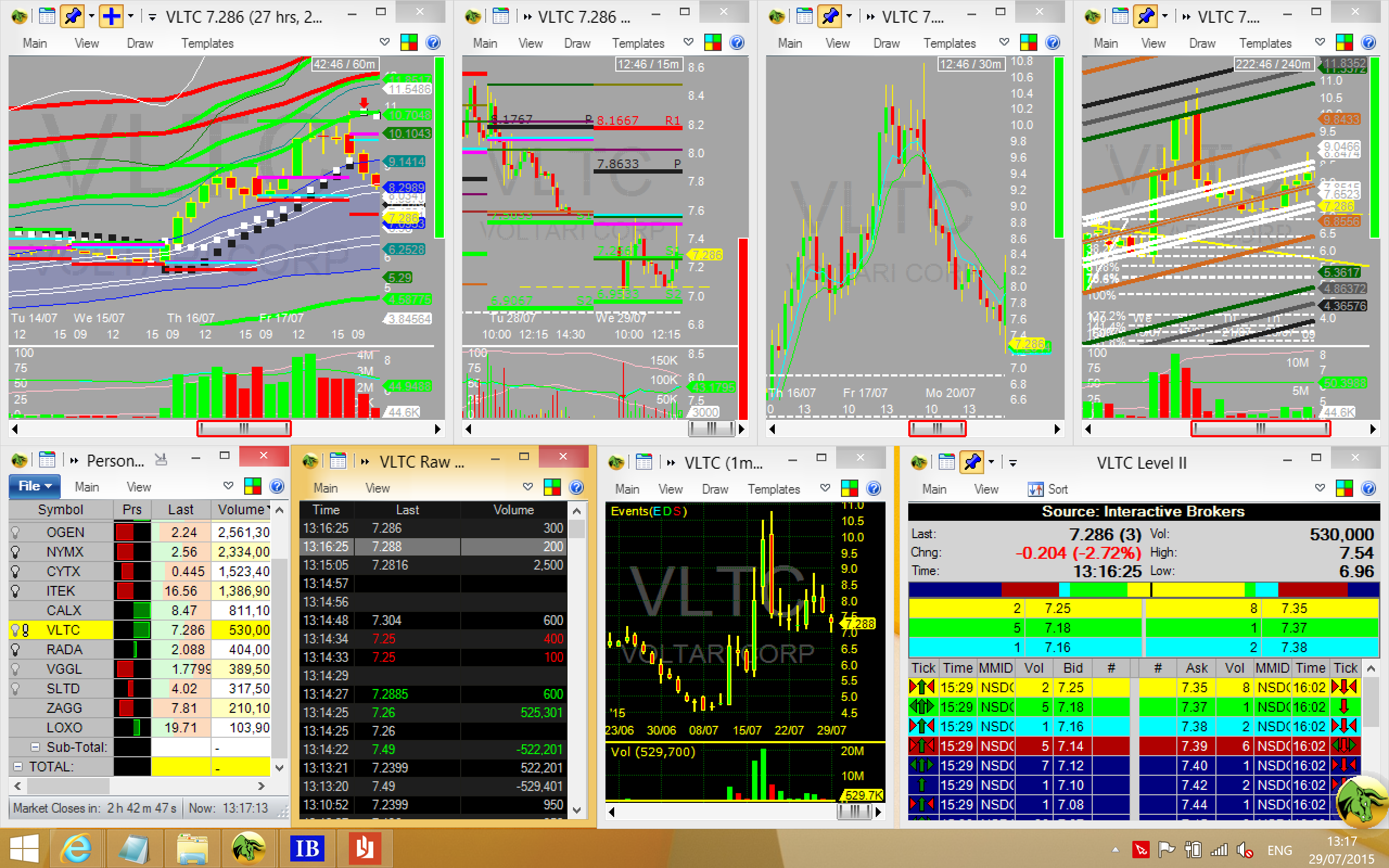1389x868 pixels.
Task: Sort by Volume column header
Action: pyautogui.click(x=241, y=509)
